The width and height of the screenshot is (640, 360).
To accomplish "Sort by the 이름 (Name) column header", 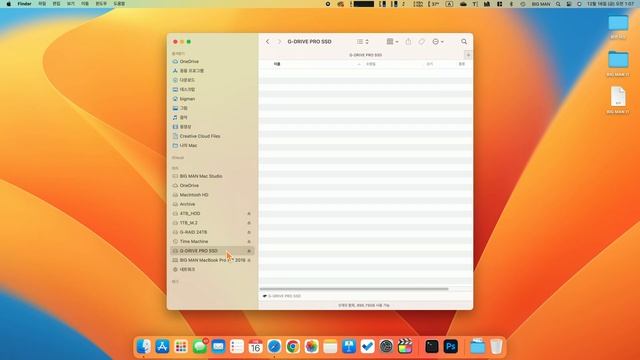I will click(277, 64).
